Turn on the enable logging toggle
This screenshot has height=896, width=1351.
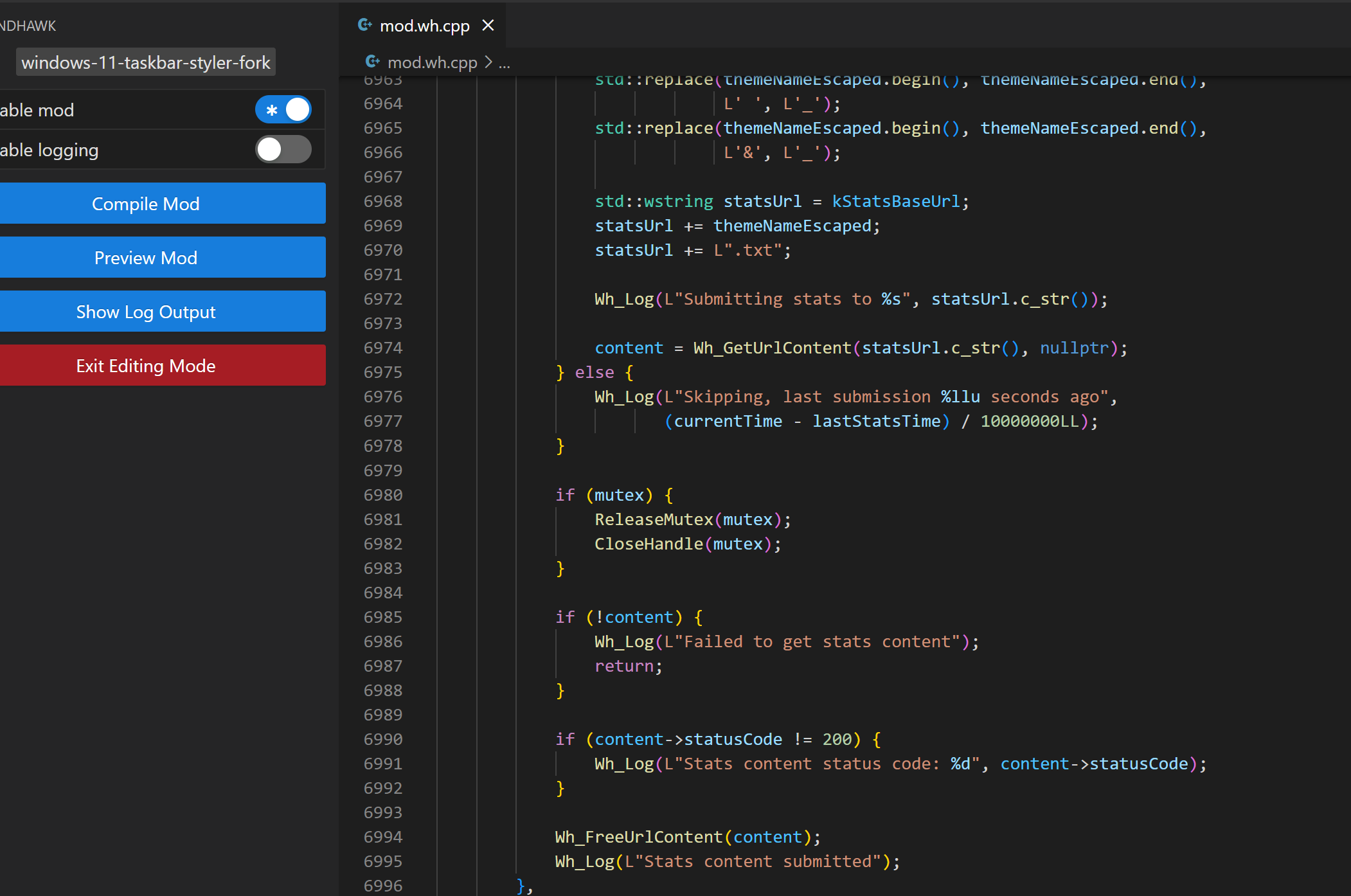click(x=283, y=150)
